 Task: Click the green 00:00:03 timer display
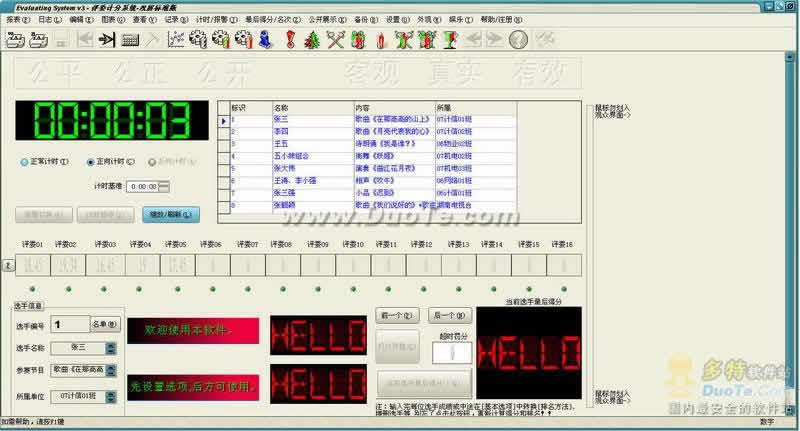point(112,120)
